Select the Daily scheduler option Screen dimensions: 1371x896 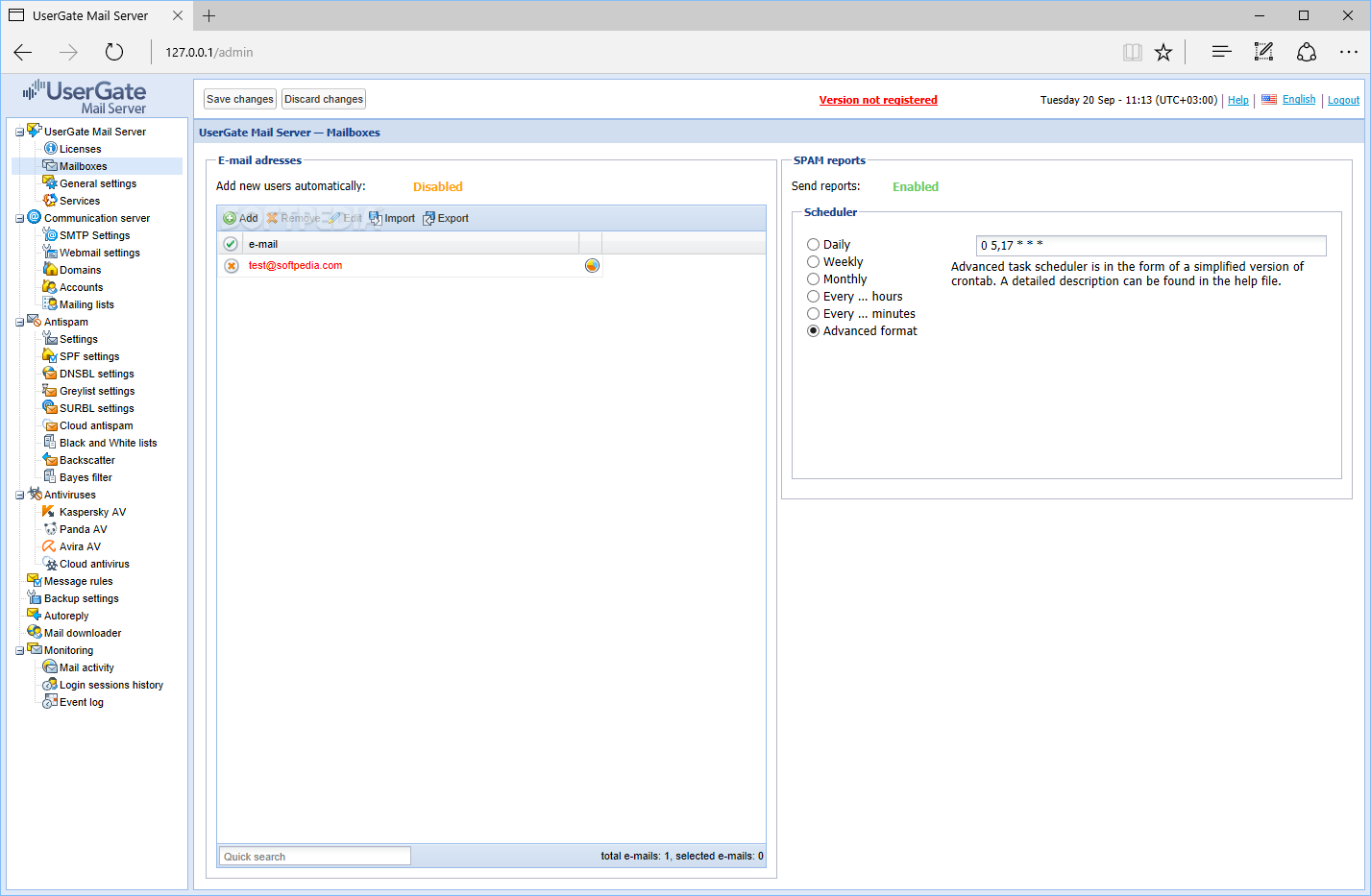coord(813,244)
